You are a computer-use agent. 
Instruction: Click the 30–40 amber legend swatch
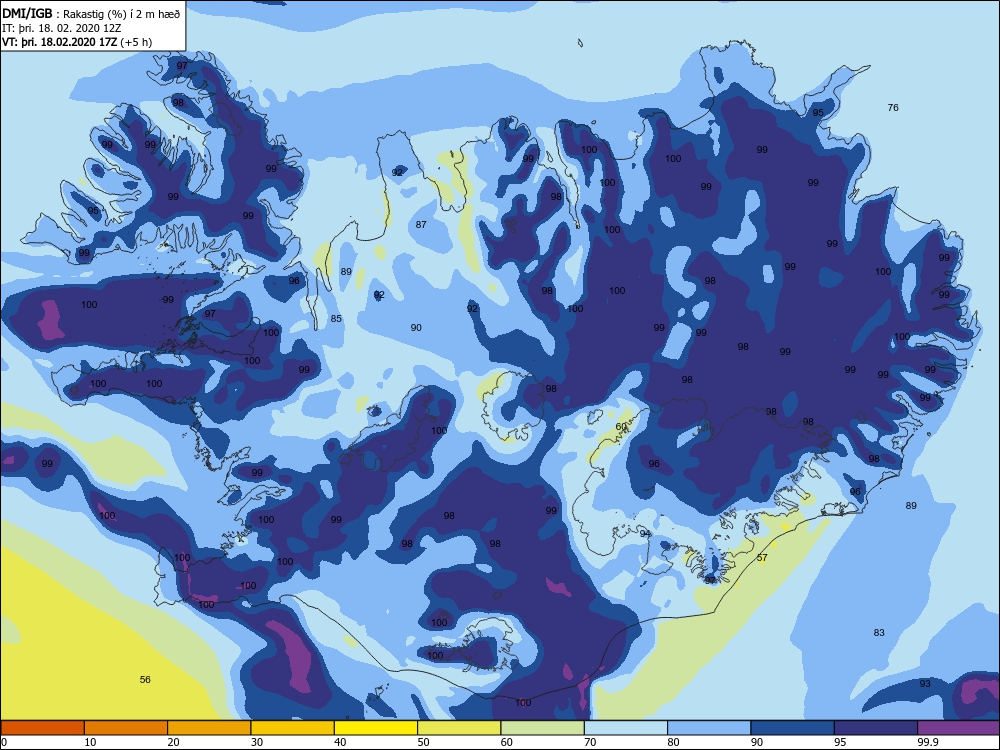[x=293, y=728]
